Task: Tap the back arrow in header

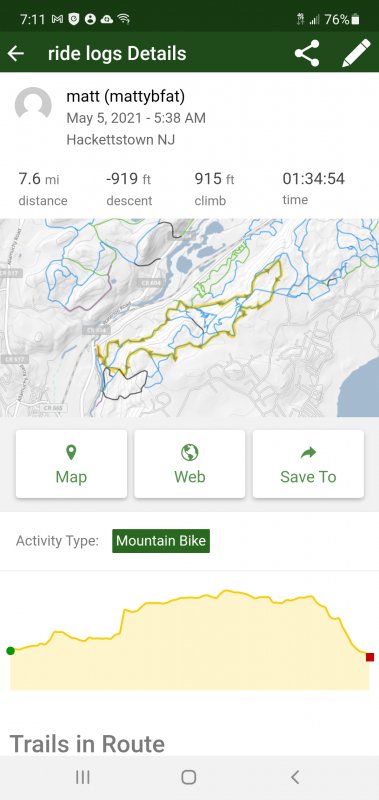Action: coord(16,53)
